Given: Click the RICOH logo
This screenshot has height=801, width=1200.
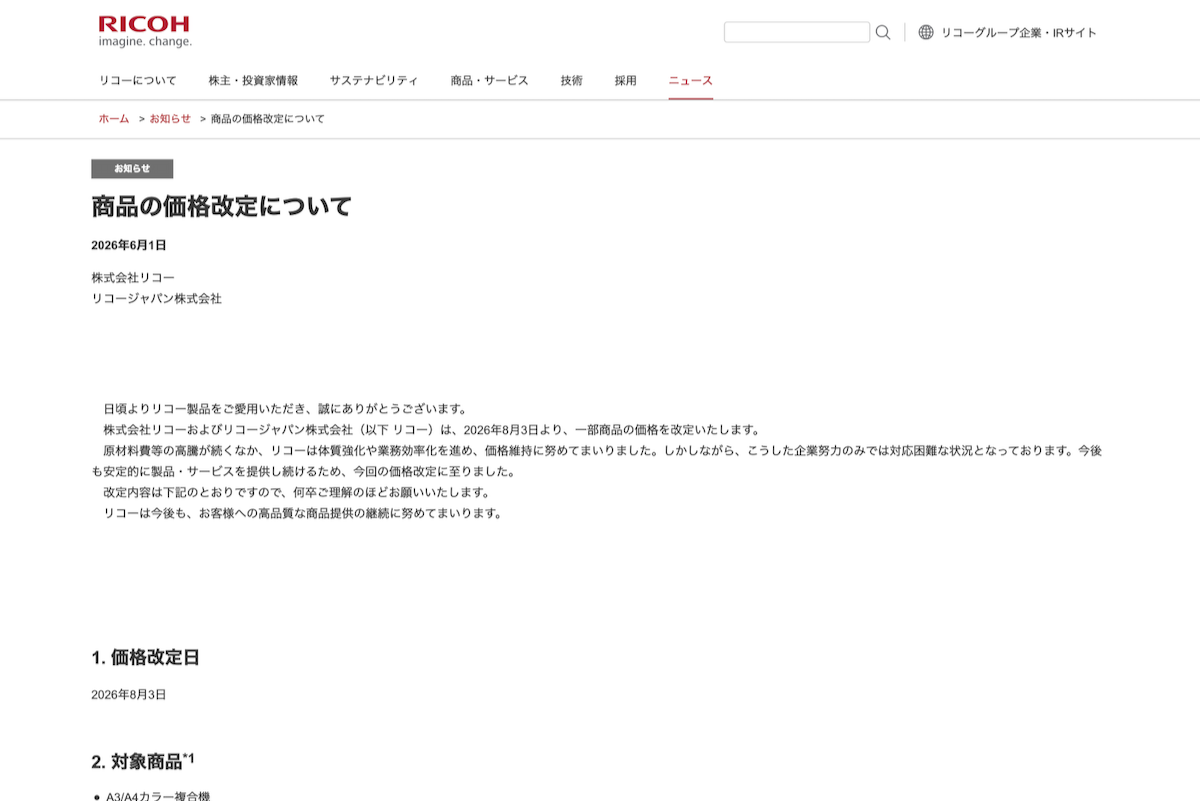Looking at the screenshot, I should [145, 31].
